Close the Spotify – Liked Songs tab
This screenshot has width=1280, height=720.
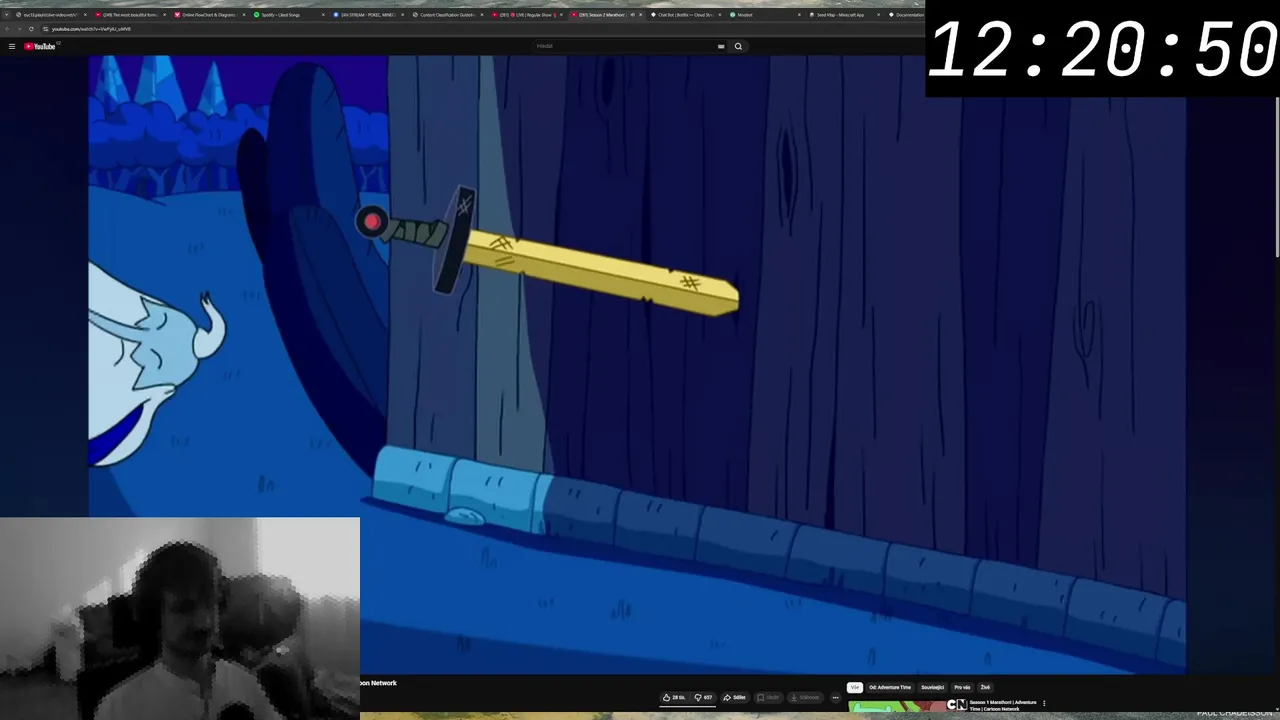coord(323,15)
